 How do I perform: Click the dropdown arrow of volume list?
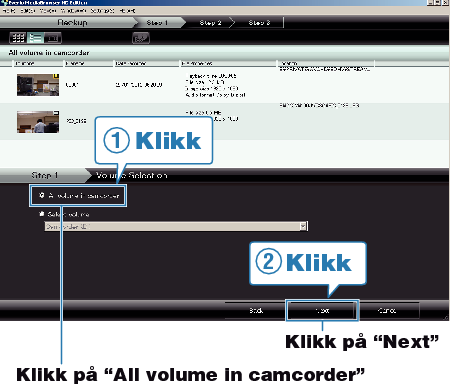(x=303, y=226)
